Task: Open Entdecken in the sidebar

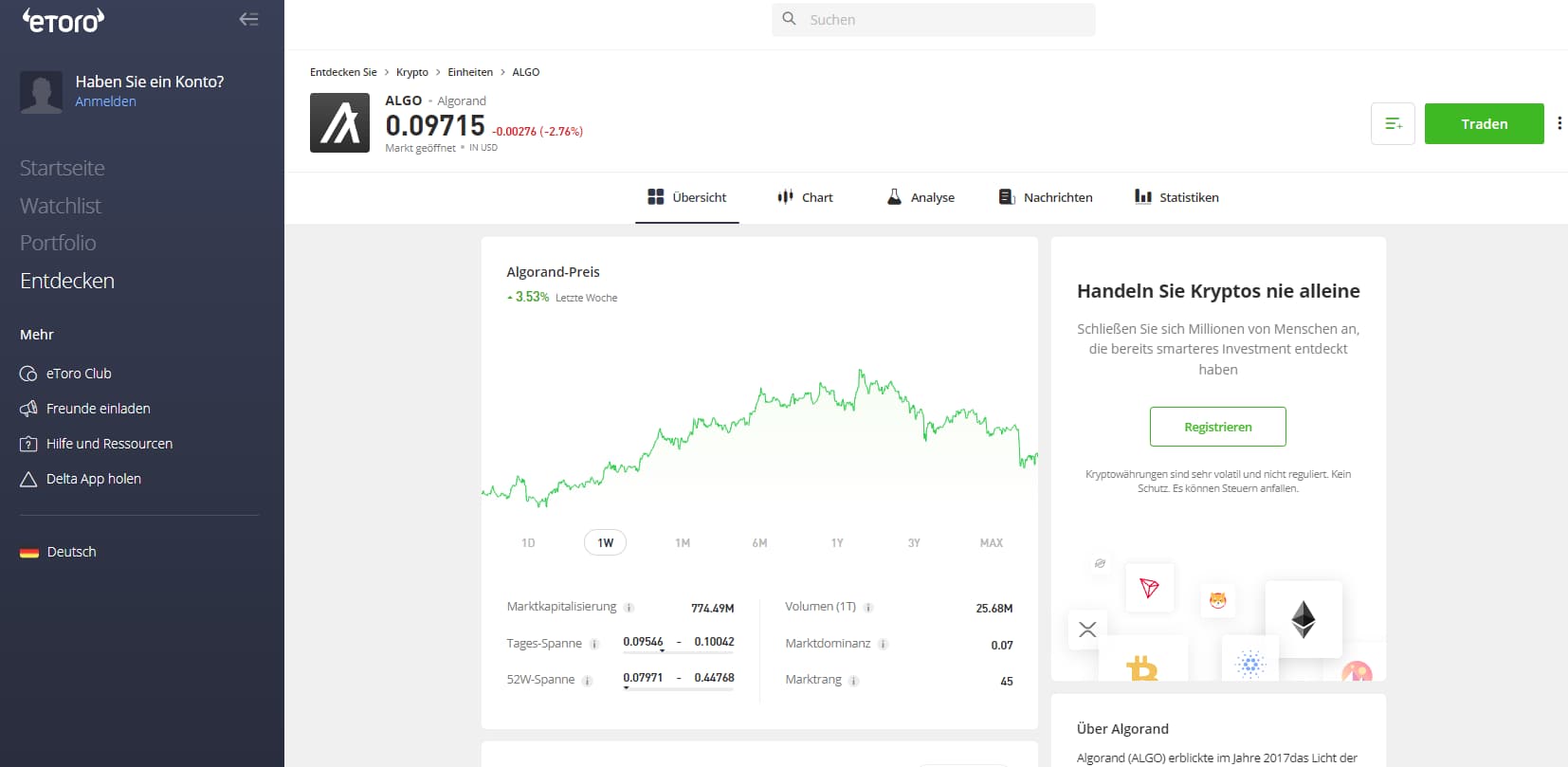Action: click(67, 281)
